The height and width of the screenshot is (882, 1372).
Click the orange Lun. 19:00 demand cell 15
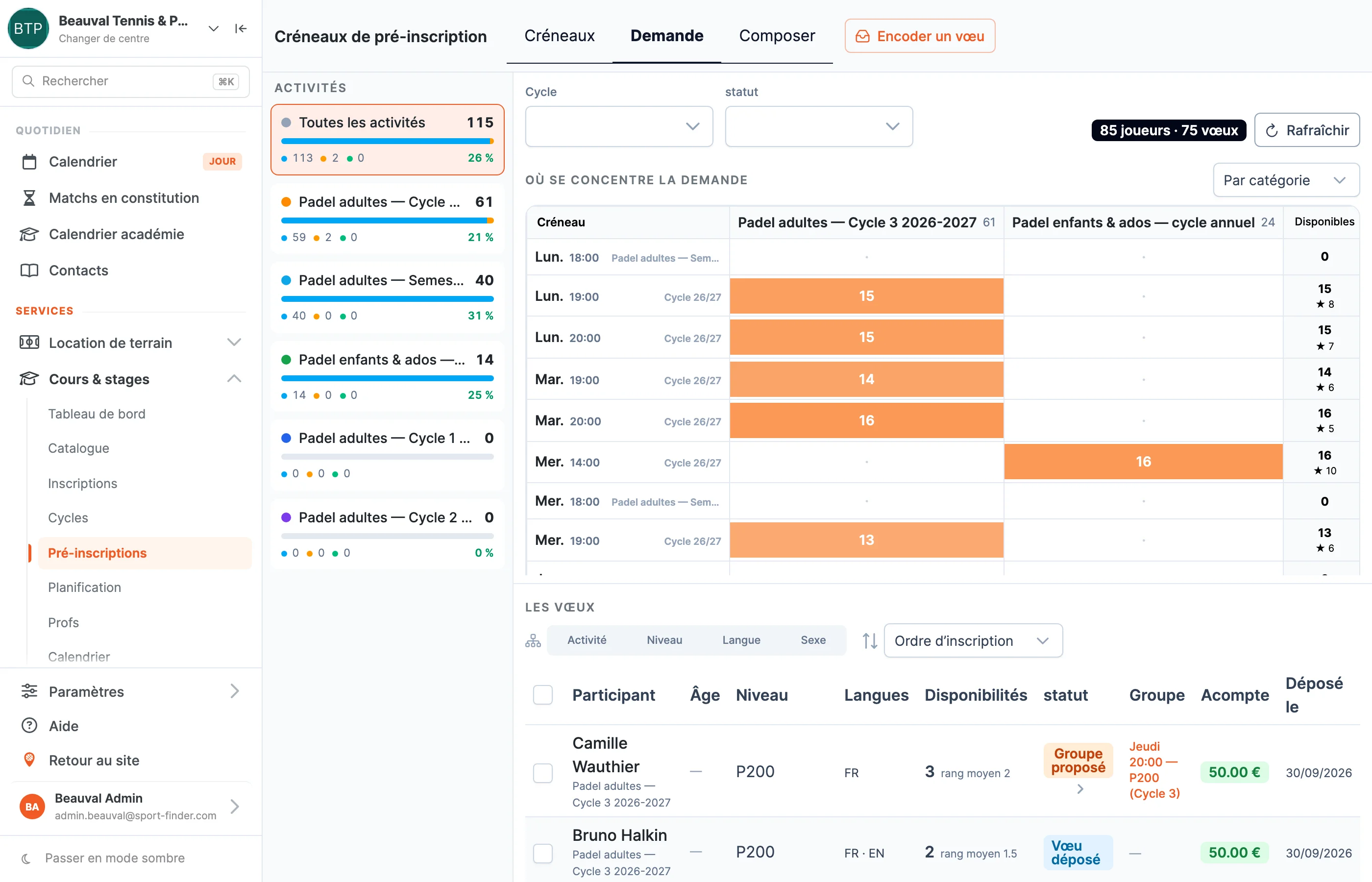(866, 296)
